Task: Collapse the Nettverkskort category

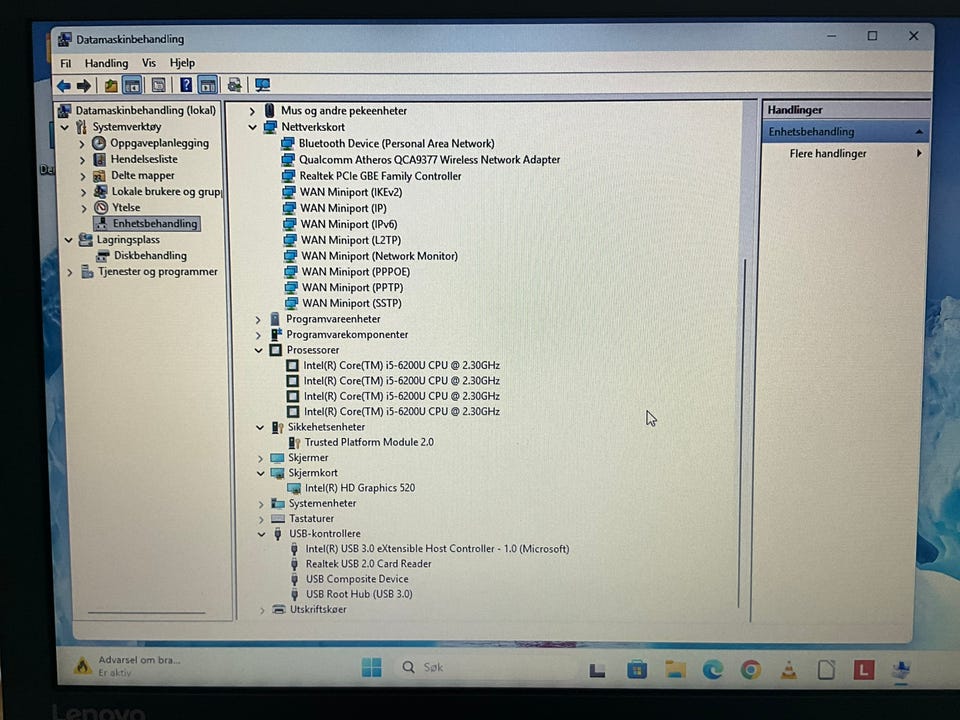Action: [x=252, y=127]
